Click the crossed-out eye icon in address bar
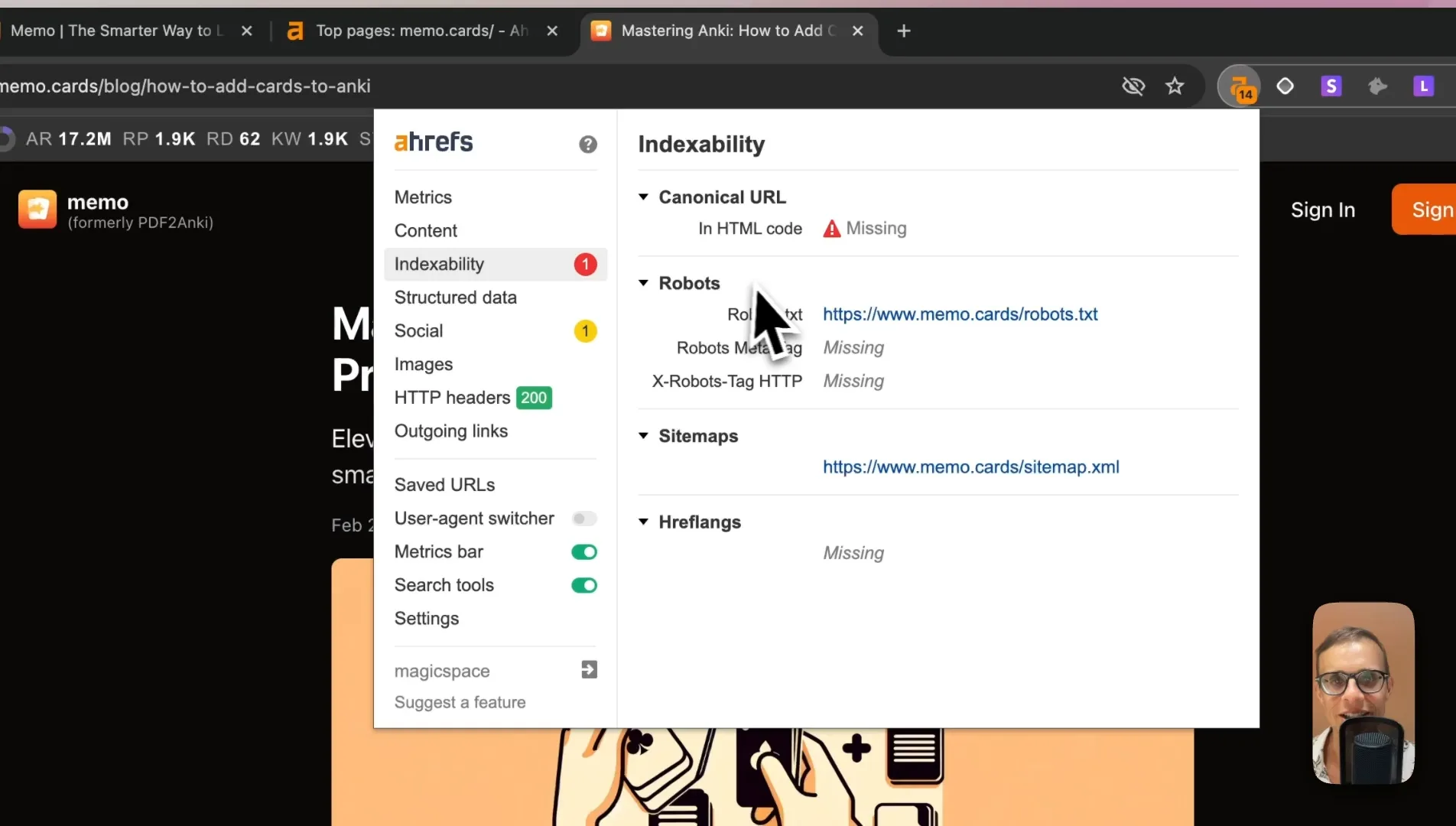Viewport: 1456px width, 826px height. click(x=1133, y=86)
